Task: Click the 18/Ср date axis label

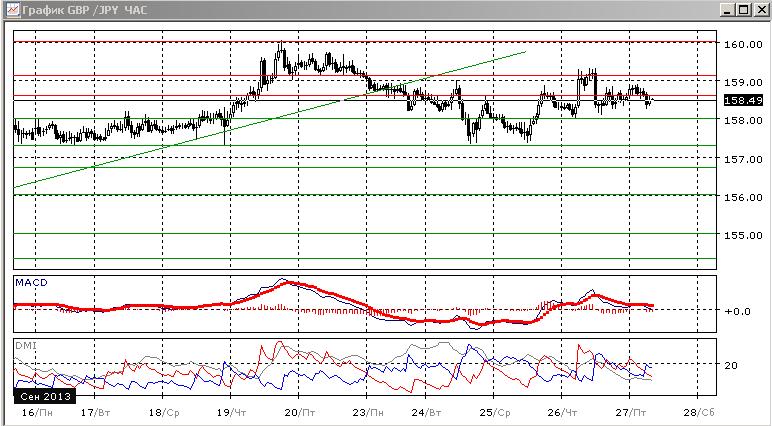Action: pyautogui.click(x=163, y=413)
